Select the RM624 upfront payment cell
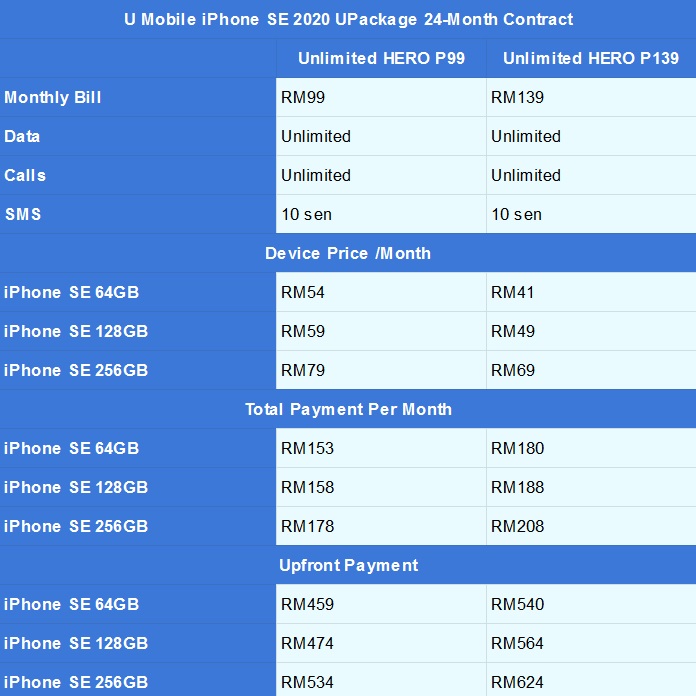 (x=518, y=682)
